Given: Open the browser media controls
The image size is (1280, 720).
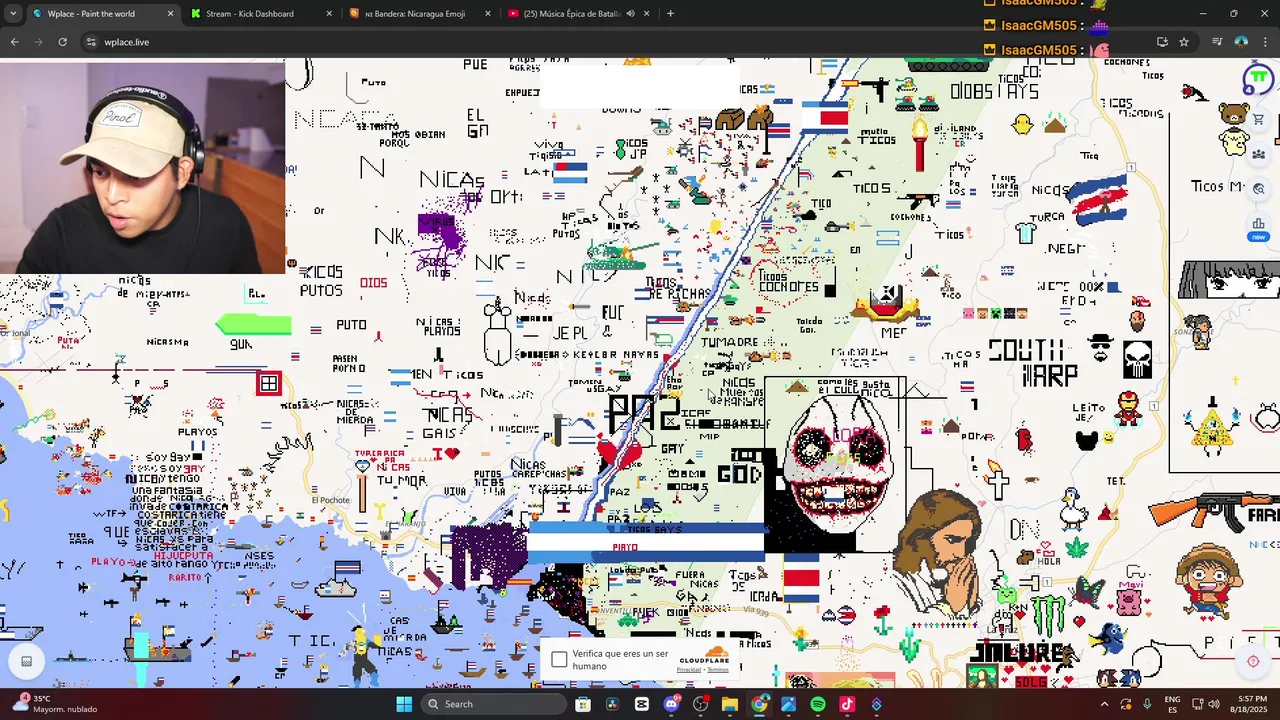Looking at the screenshot, I should (x=1217, y=42).
